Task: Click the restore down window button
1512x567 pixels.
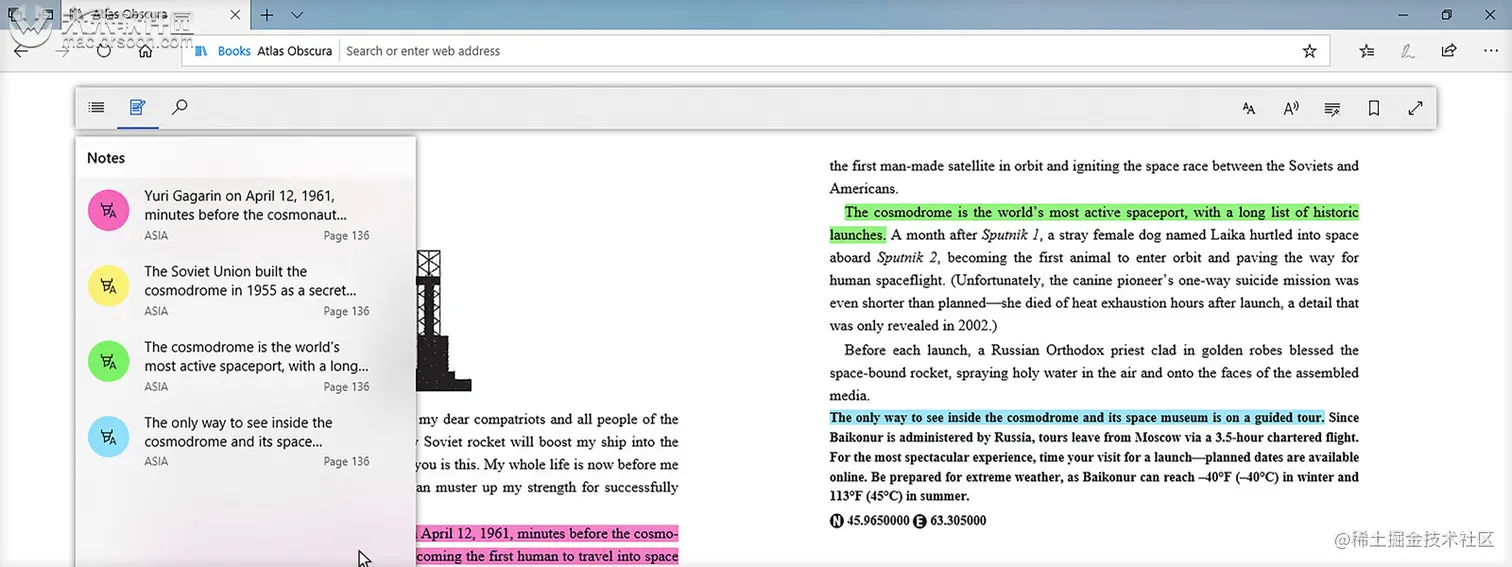Action: tap(1446, 15)
